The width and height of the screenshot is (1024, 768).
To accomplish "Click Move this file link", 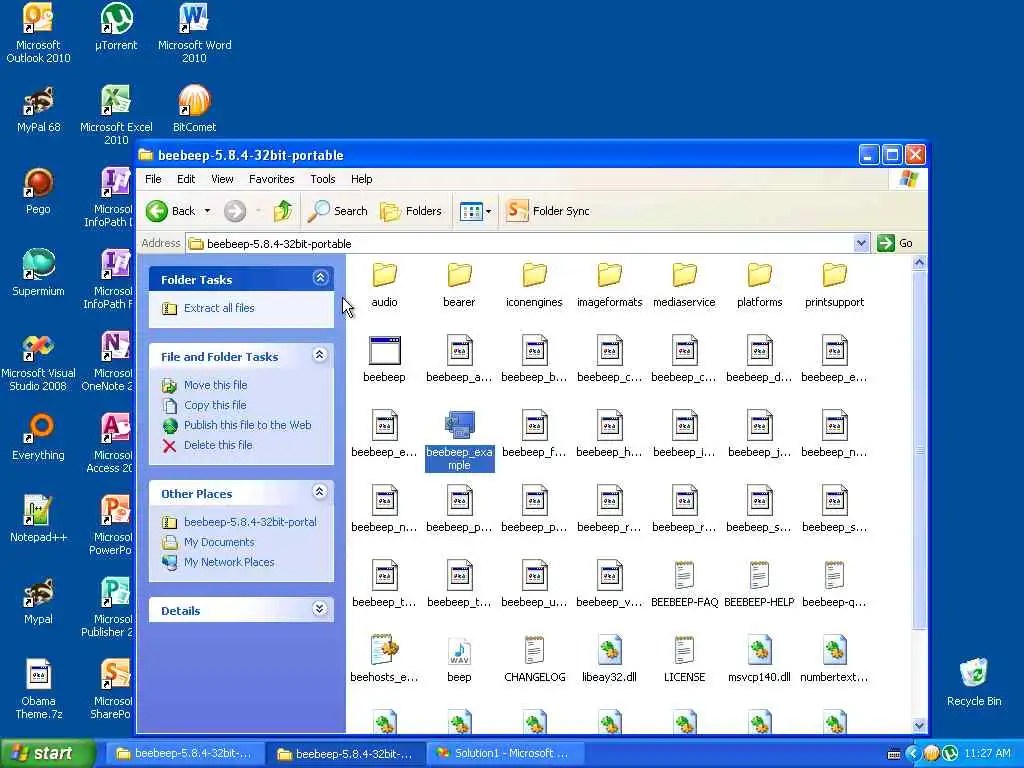I will coord(216,385).
